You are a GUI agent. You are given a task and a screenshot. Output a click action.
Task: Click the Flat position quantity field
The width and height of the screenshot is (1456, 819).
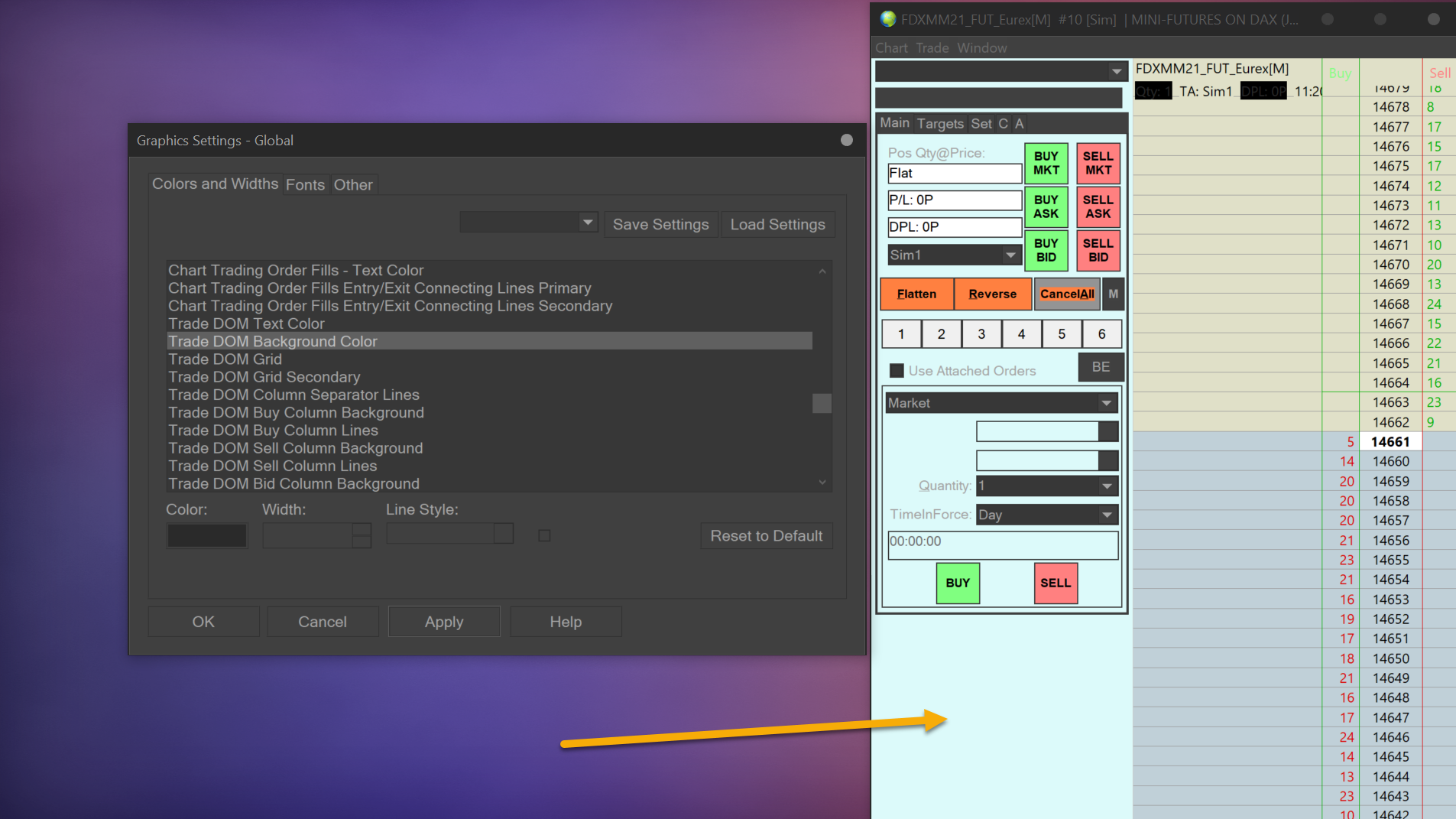[x=954, y=174]
